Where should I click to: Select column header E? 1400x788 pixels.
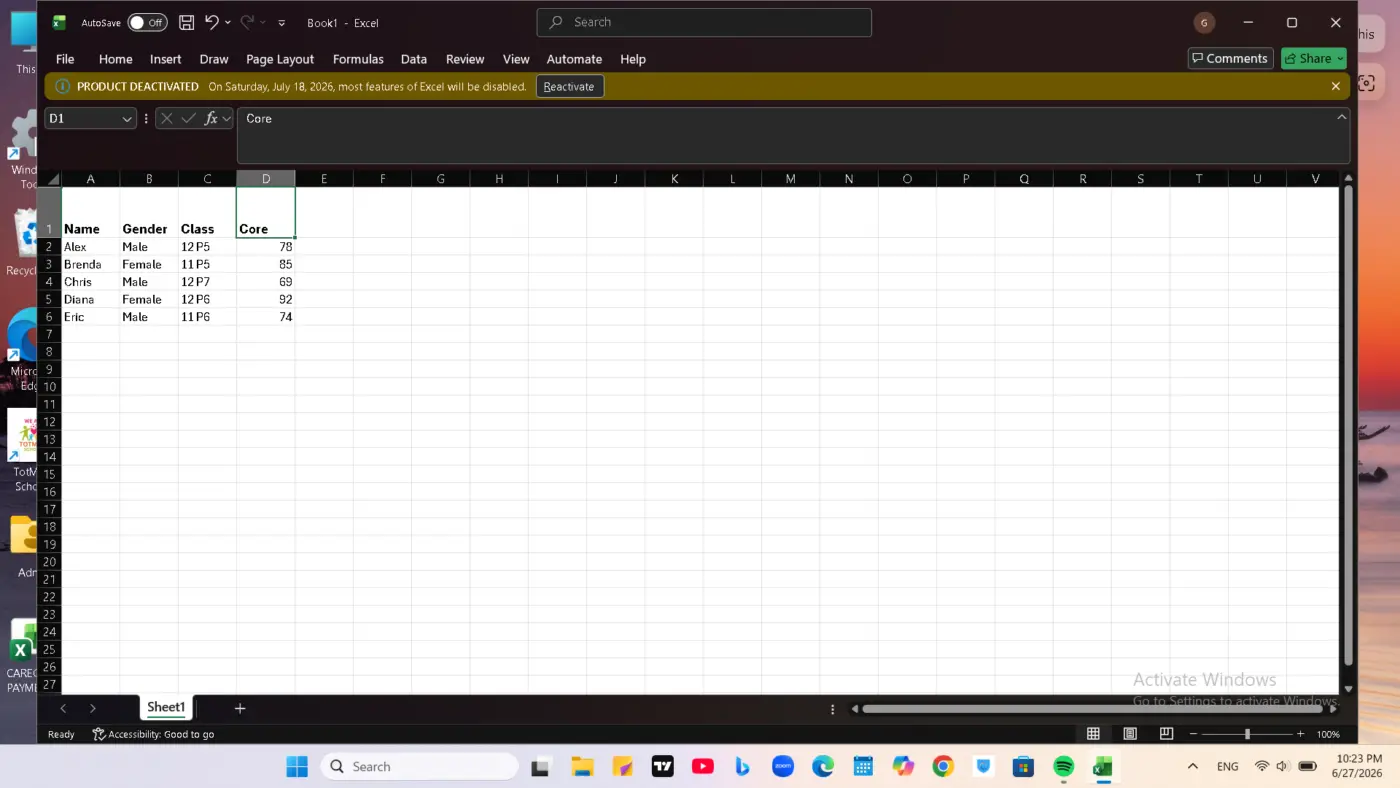pyautogui.click(x=324, y=179)
